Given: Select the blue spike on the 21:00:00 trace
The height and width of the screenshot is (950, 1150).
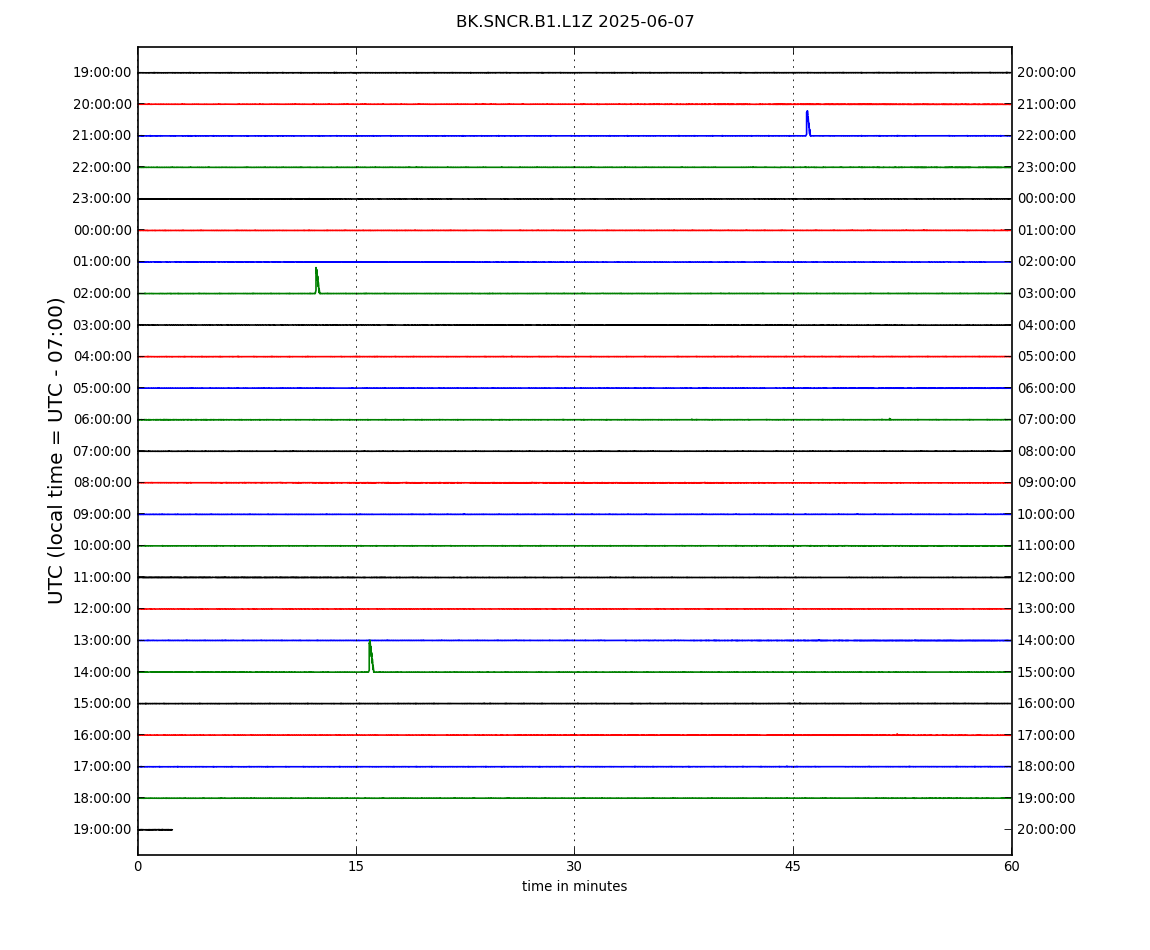Looking at the screenshot, I should (x=807, y=123).
